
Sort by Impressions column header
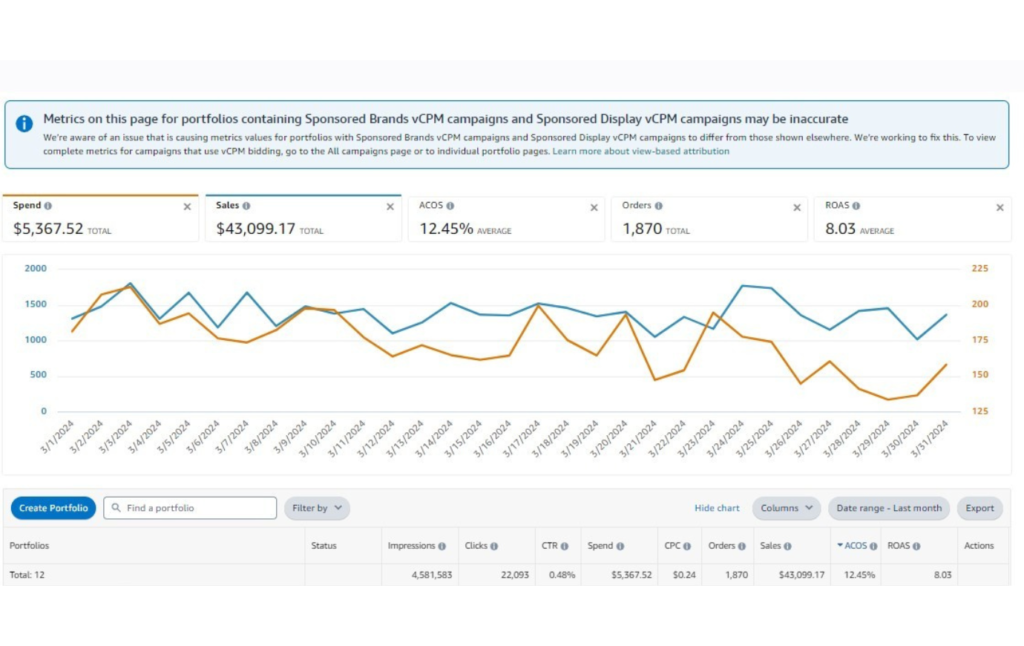[x=411, y=545]
